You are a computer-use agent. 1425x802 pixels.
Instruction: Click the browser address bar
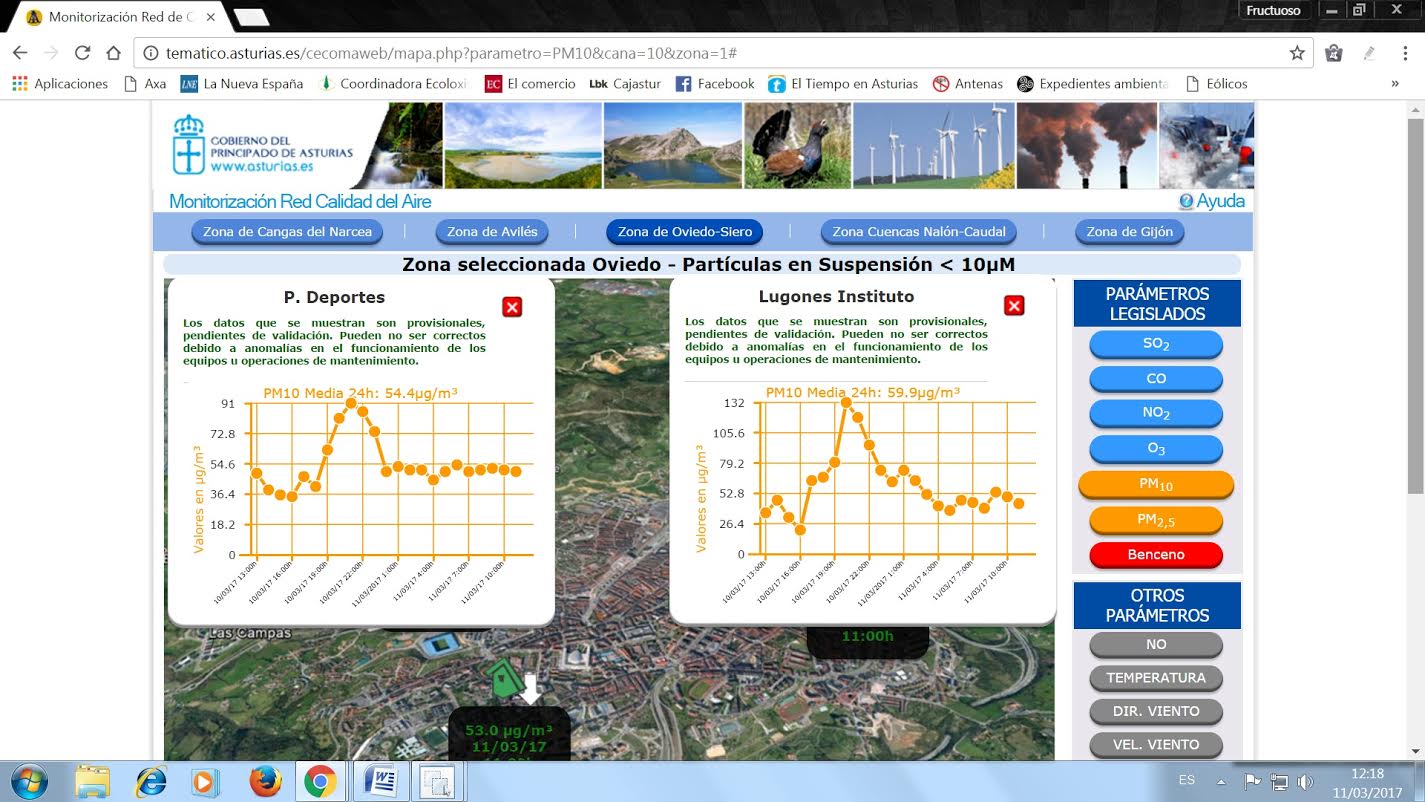pos(700,53)
